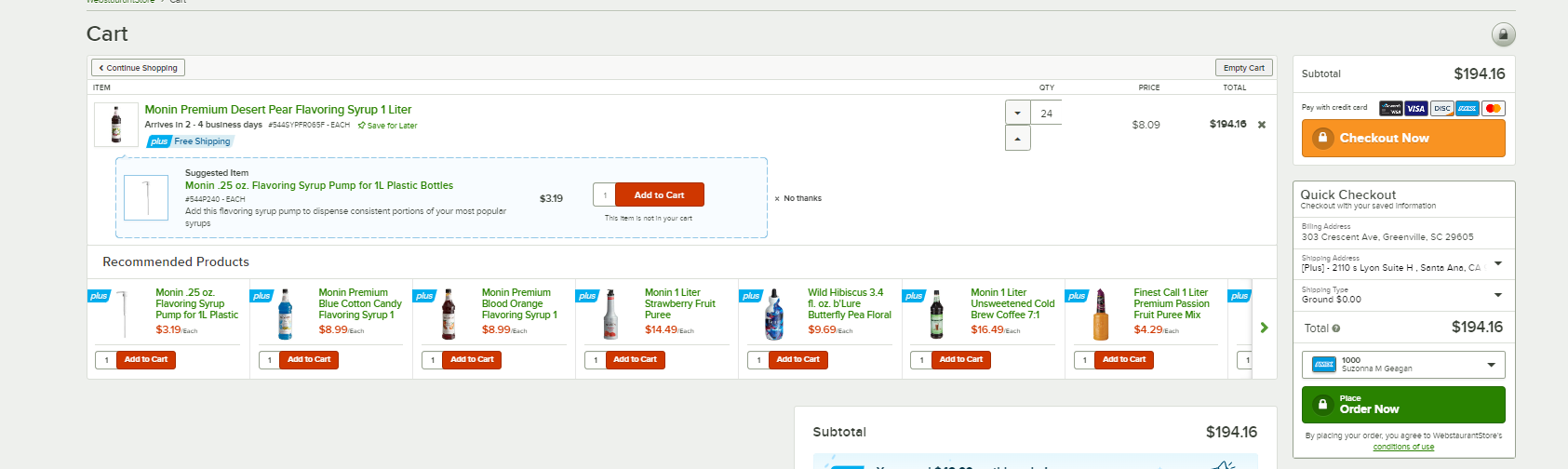Click plus badge on Blood Orange item
Viewport: 1568px width, 469px height.
[x=424, y=296]
